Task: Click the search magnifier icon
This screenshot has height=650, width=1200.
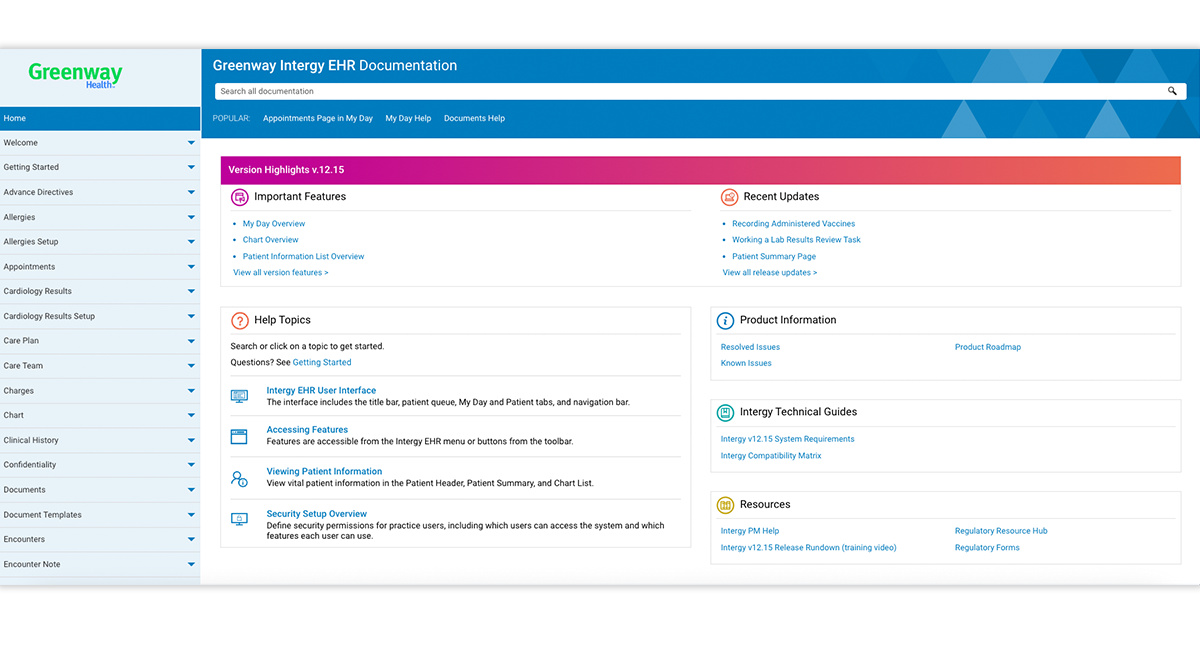Action: [1172, 91]
